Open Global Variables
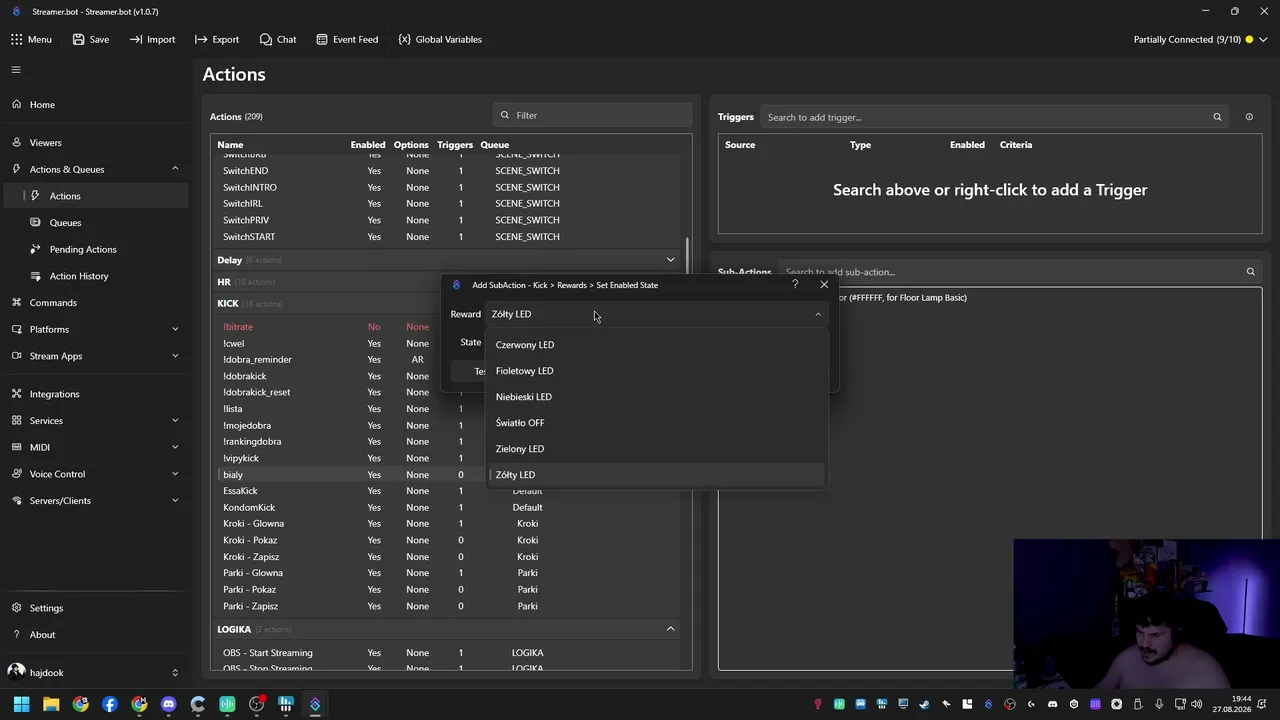The height and width of the screenshot is (720, 1280). (440, 39)
